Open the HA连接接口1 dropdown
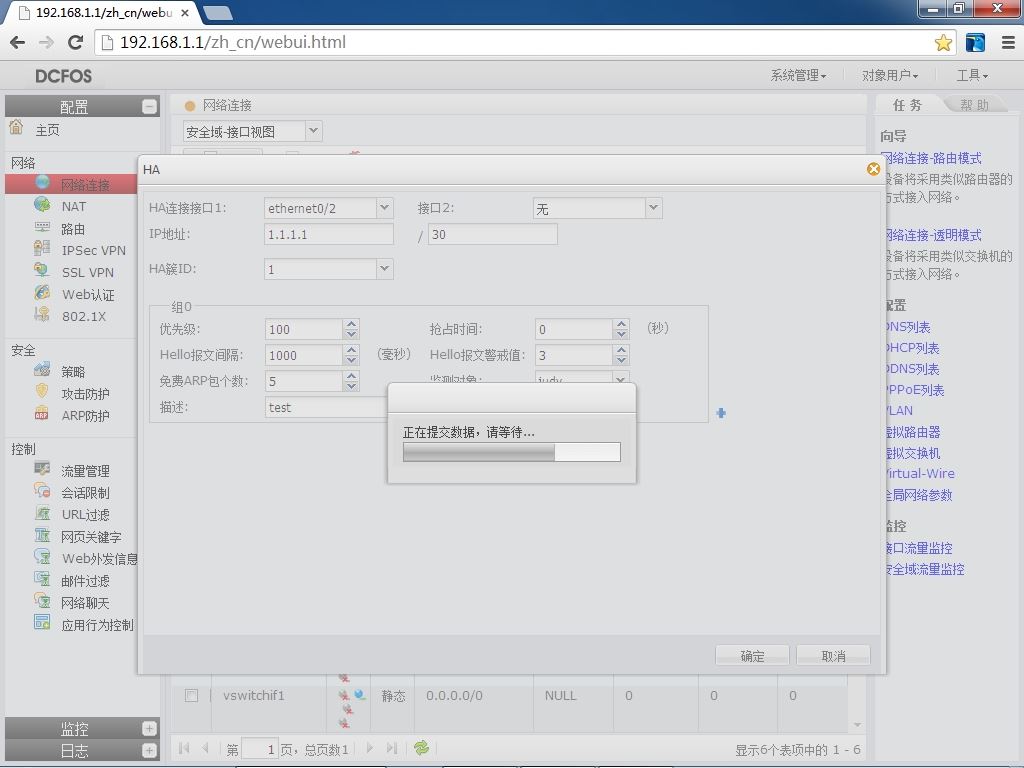This screenshot has height=768, width=1024. click(x=385, y=208)
